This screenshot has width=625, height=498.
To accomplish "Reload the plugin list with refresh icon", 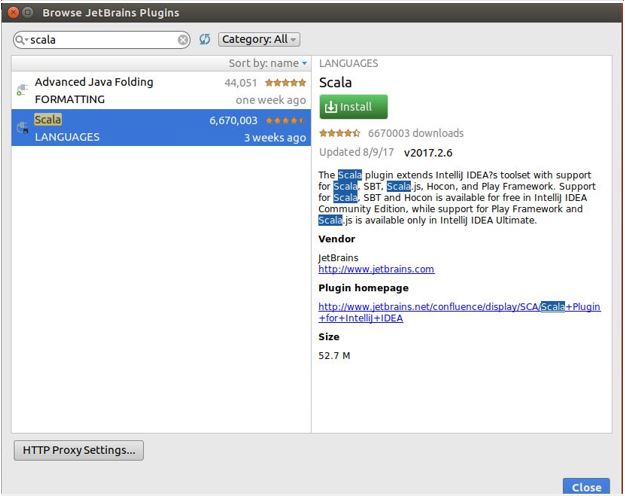I will (x=204, y=39).
